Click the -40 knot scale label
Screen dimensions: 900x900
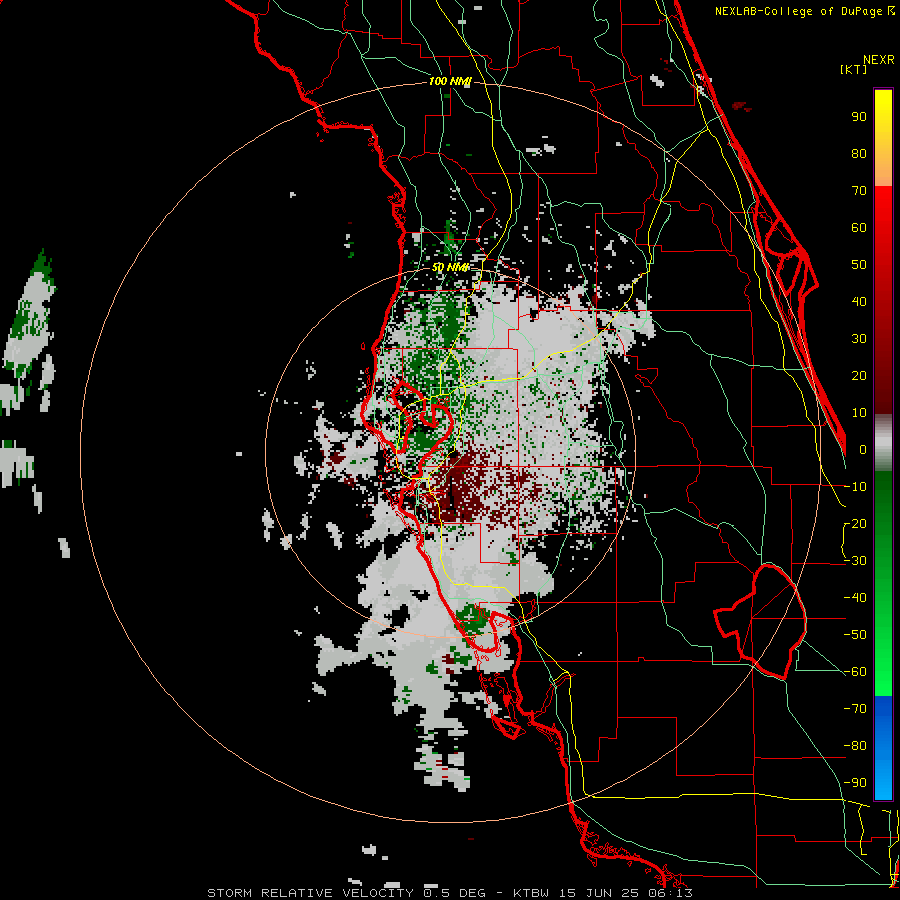click(855, 598)
